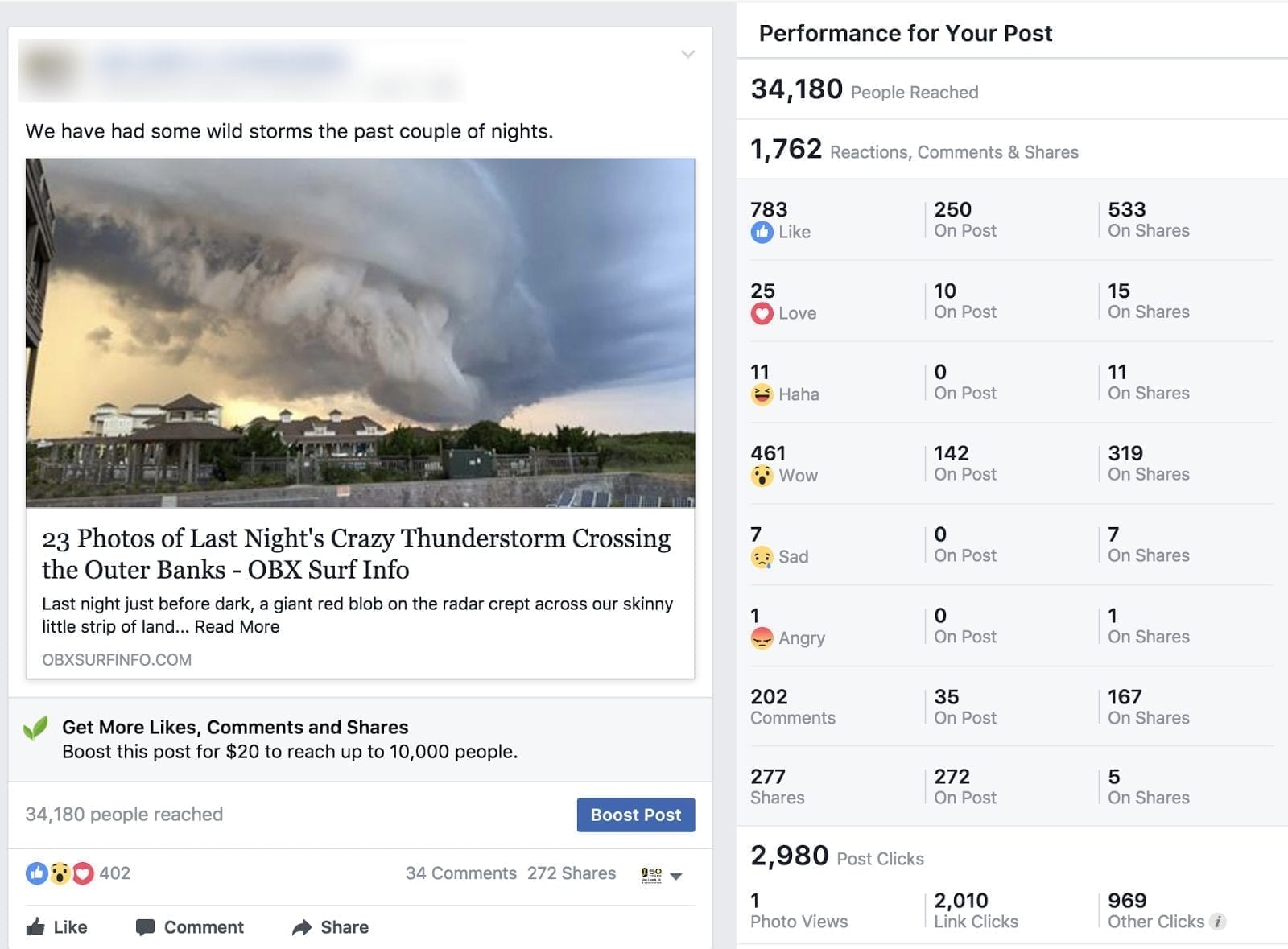Click the Boost Post button
Image resolution: width=1288 pixels, height=949 pixels.
[x=635, y=815]
